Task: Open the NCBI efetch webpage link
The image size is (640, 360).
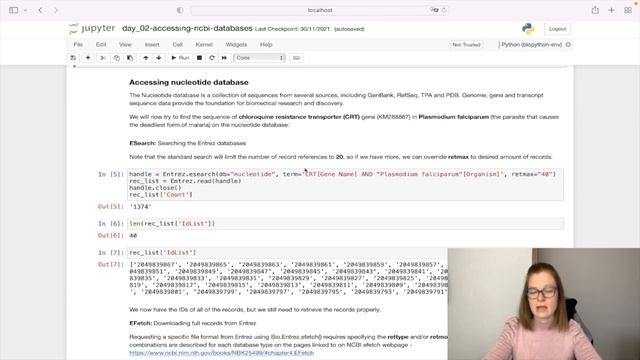Action: point(222,353)
